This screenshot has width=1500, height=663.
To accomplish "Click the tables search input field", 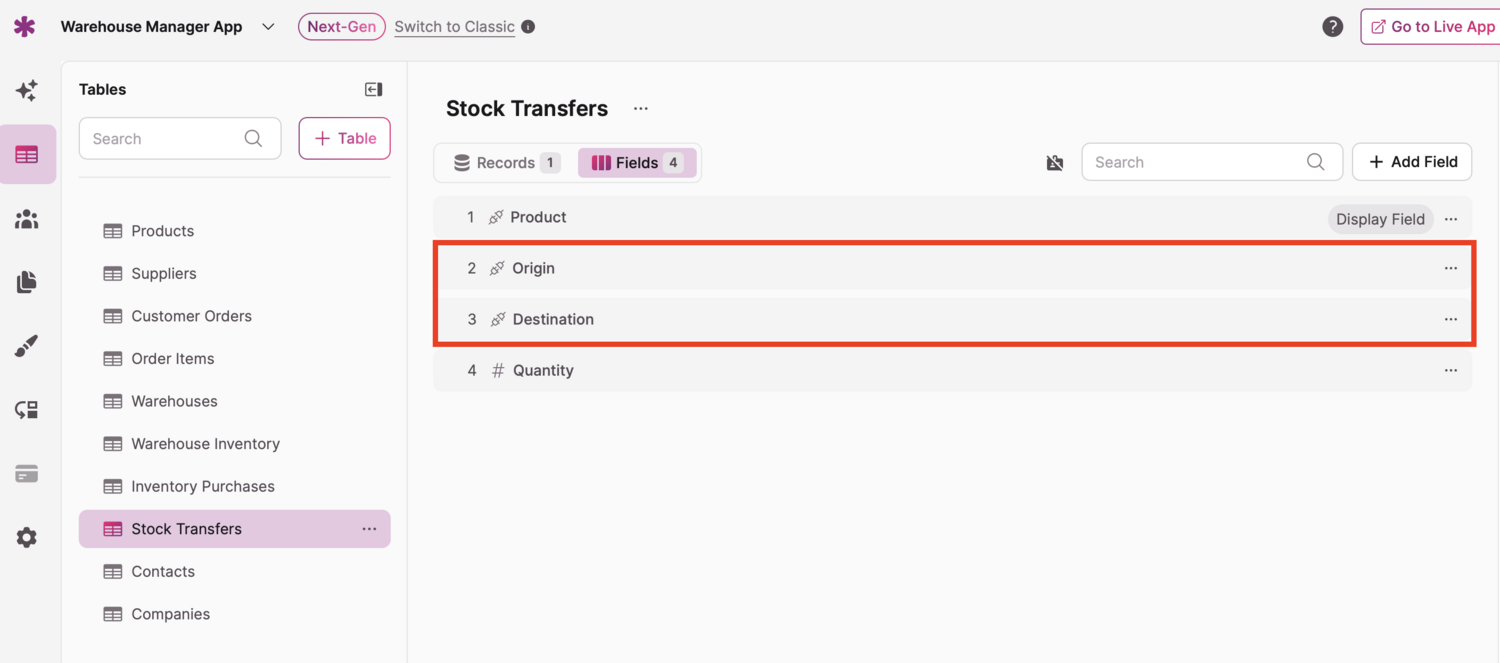I will (x=165, y=139).
